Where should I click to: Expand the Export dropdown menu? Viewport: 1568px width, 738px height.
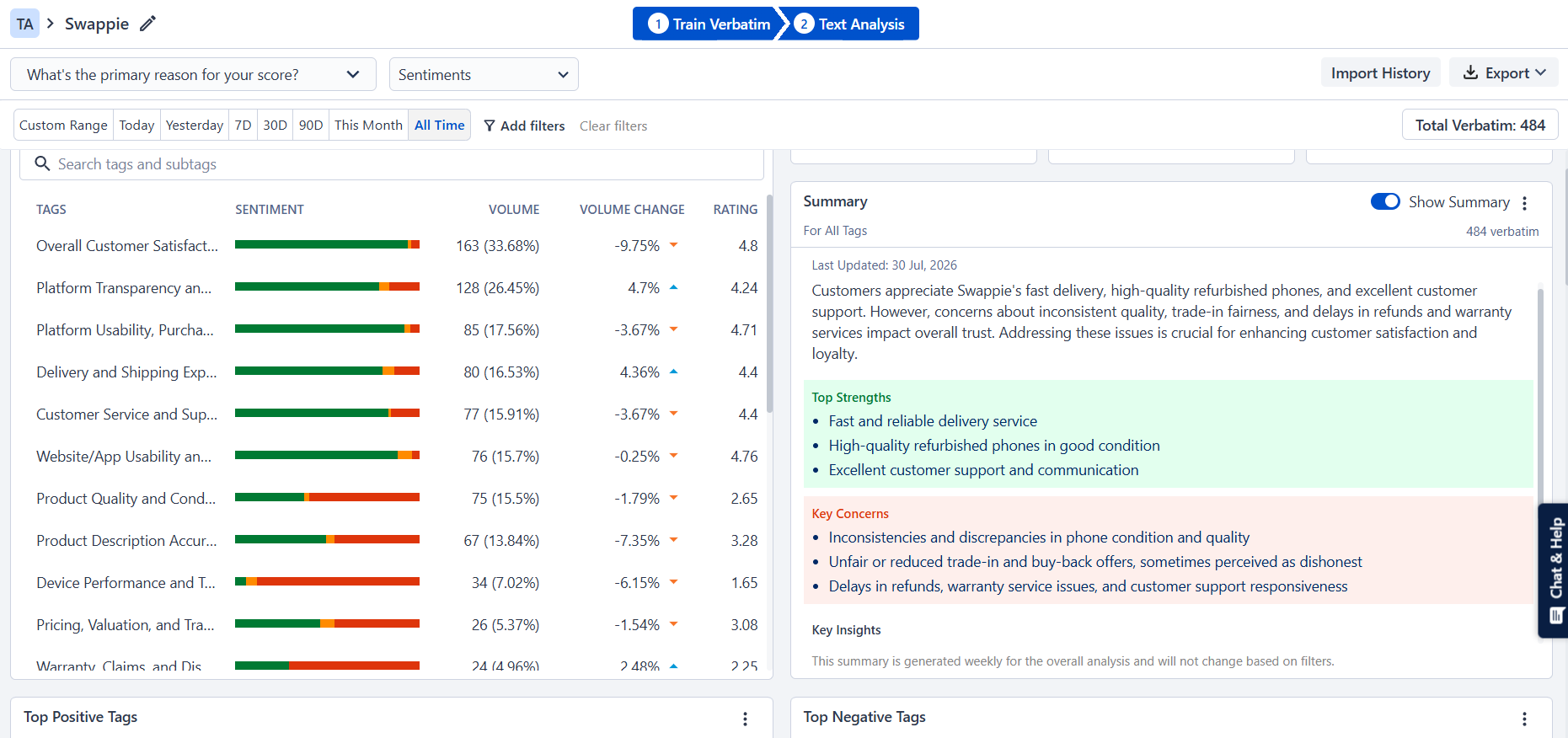pyautogui.click(x=1504, y=72)
